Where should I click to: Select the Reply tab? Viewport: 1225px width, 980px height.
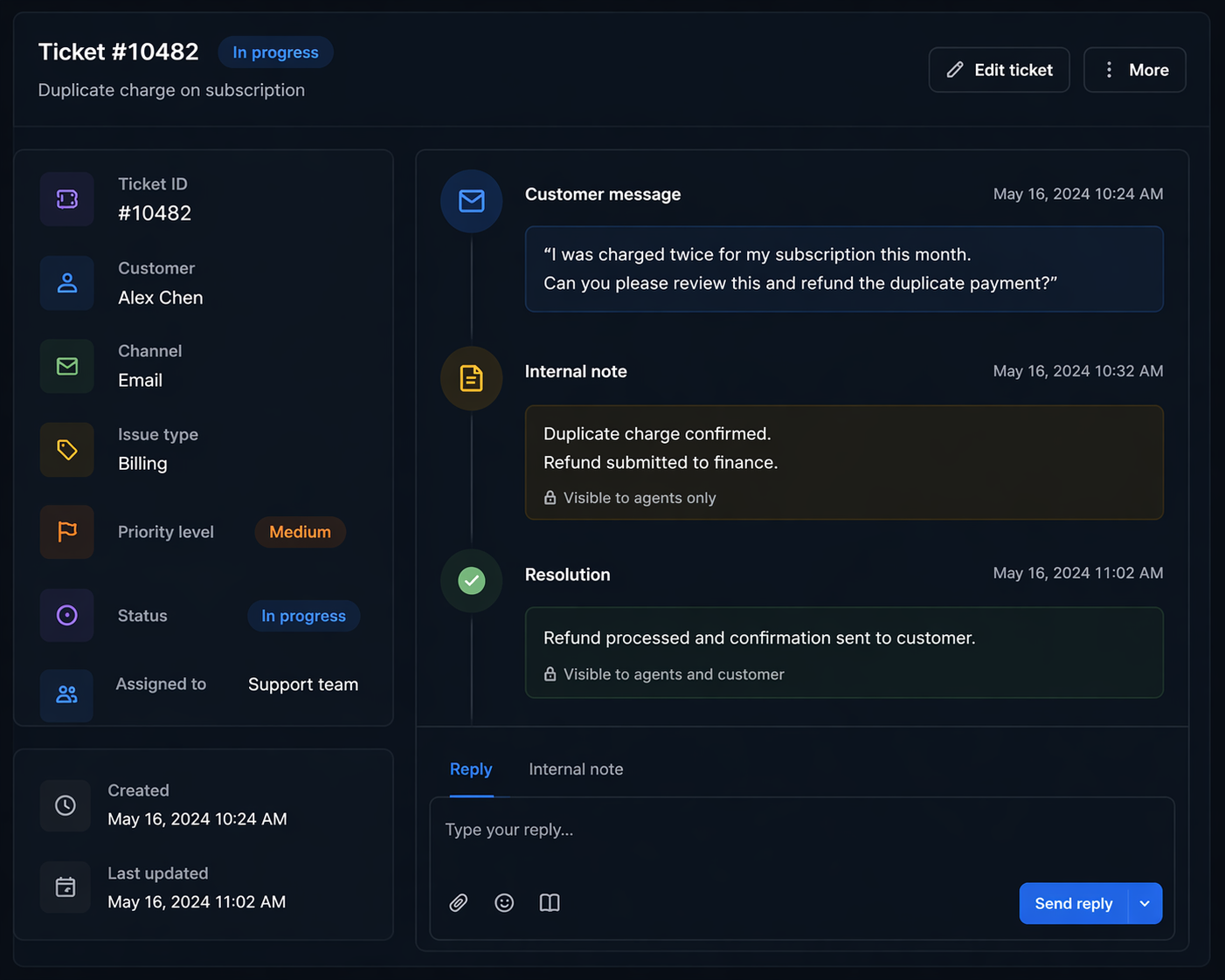[471, 769]
